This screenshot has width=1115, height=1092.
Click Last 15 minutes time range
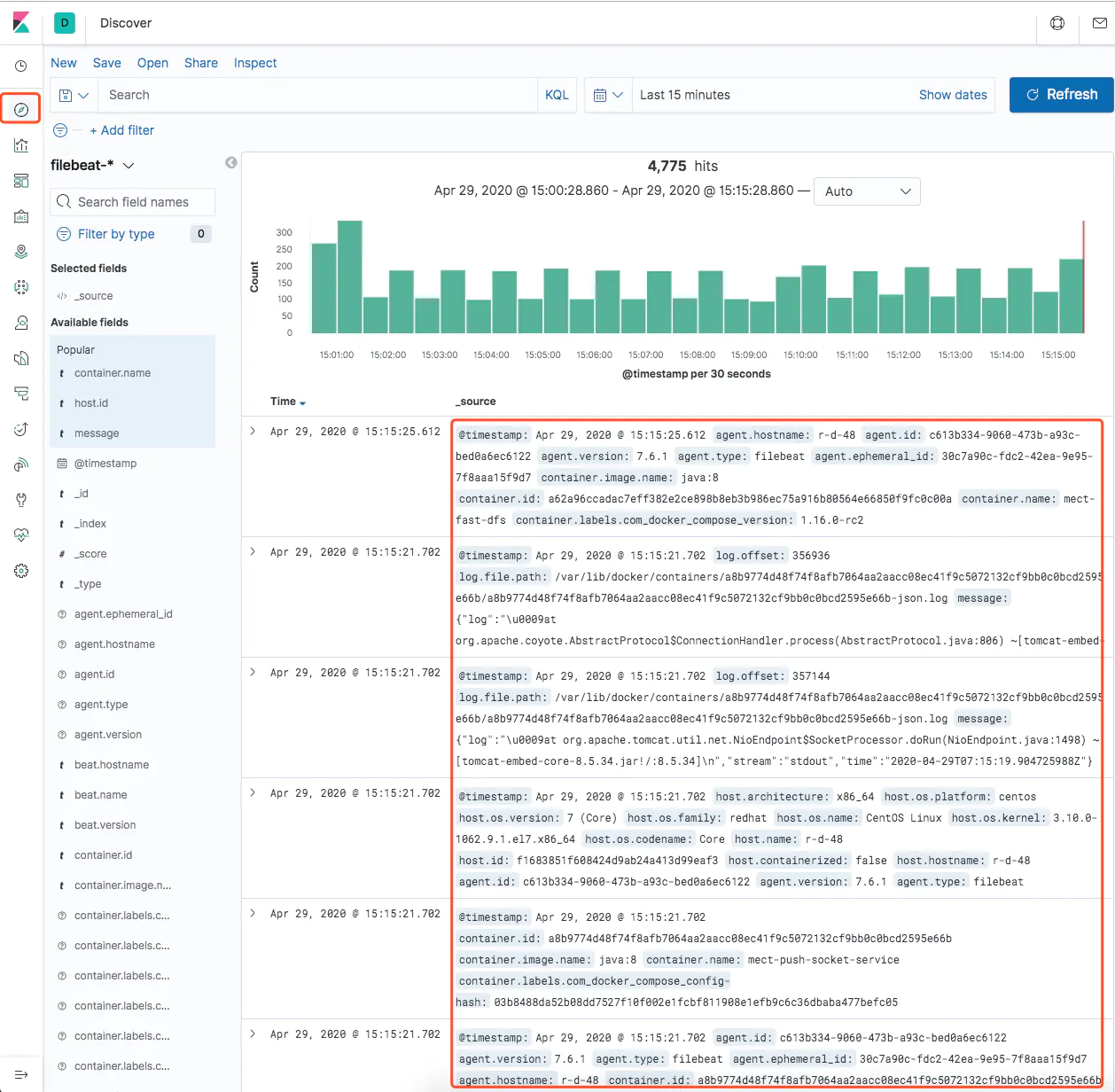click(685, 95)
